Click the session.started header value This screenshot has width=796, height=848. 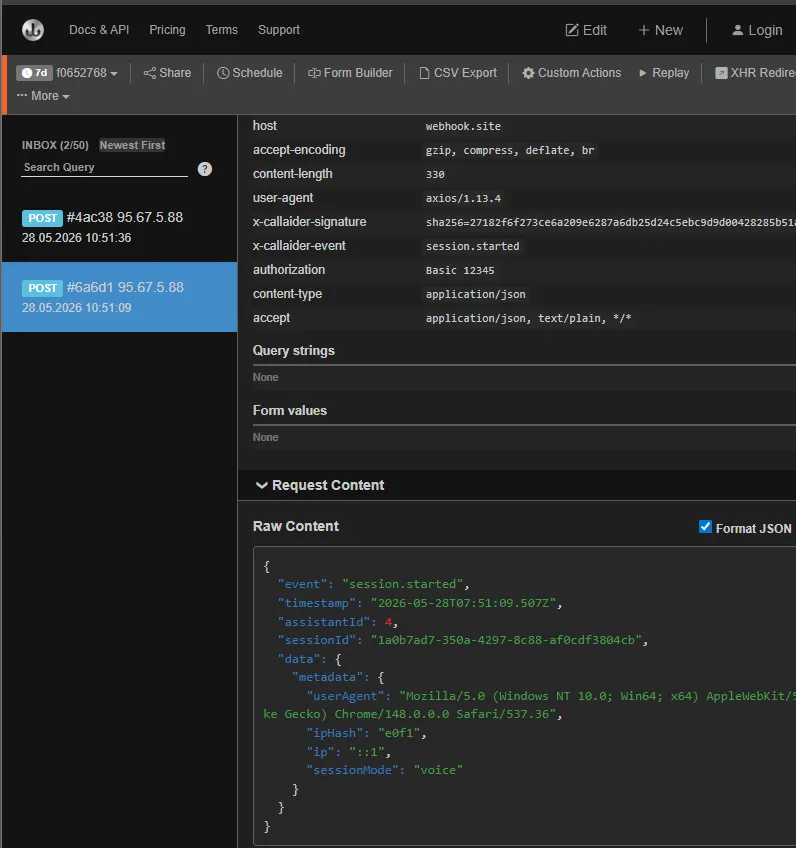pos(472,246)
